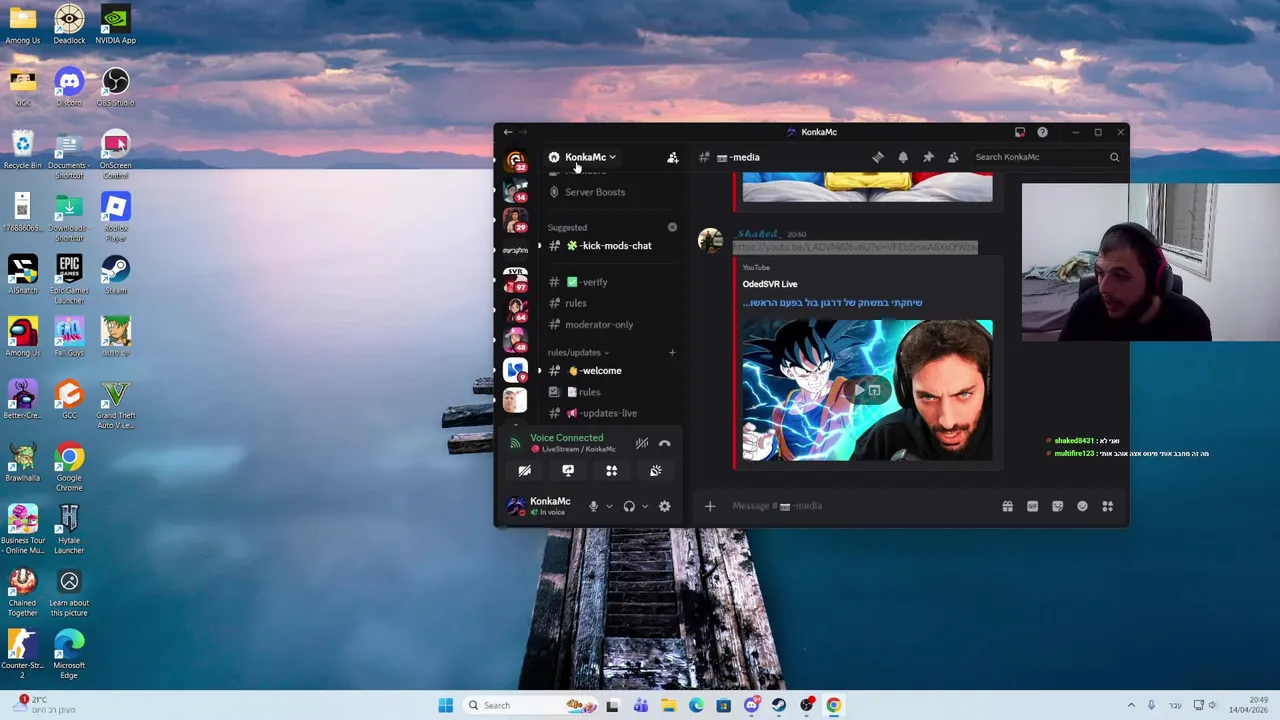Send a gift with the gift icon
The width and height of the screenshot is (1280, 720).
[1008, 506]
